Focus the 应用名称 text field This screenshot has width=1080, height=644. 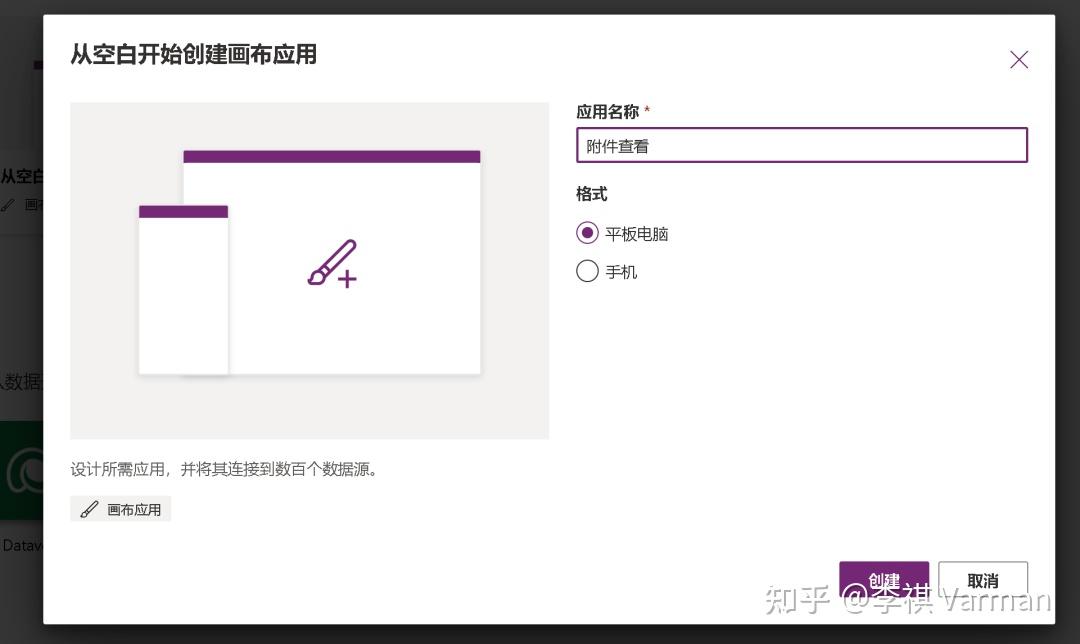802,145
